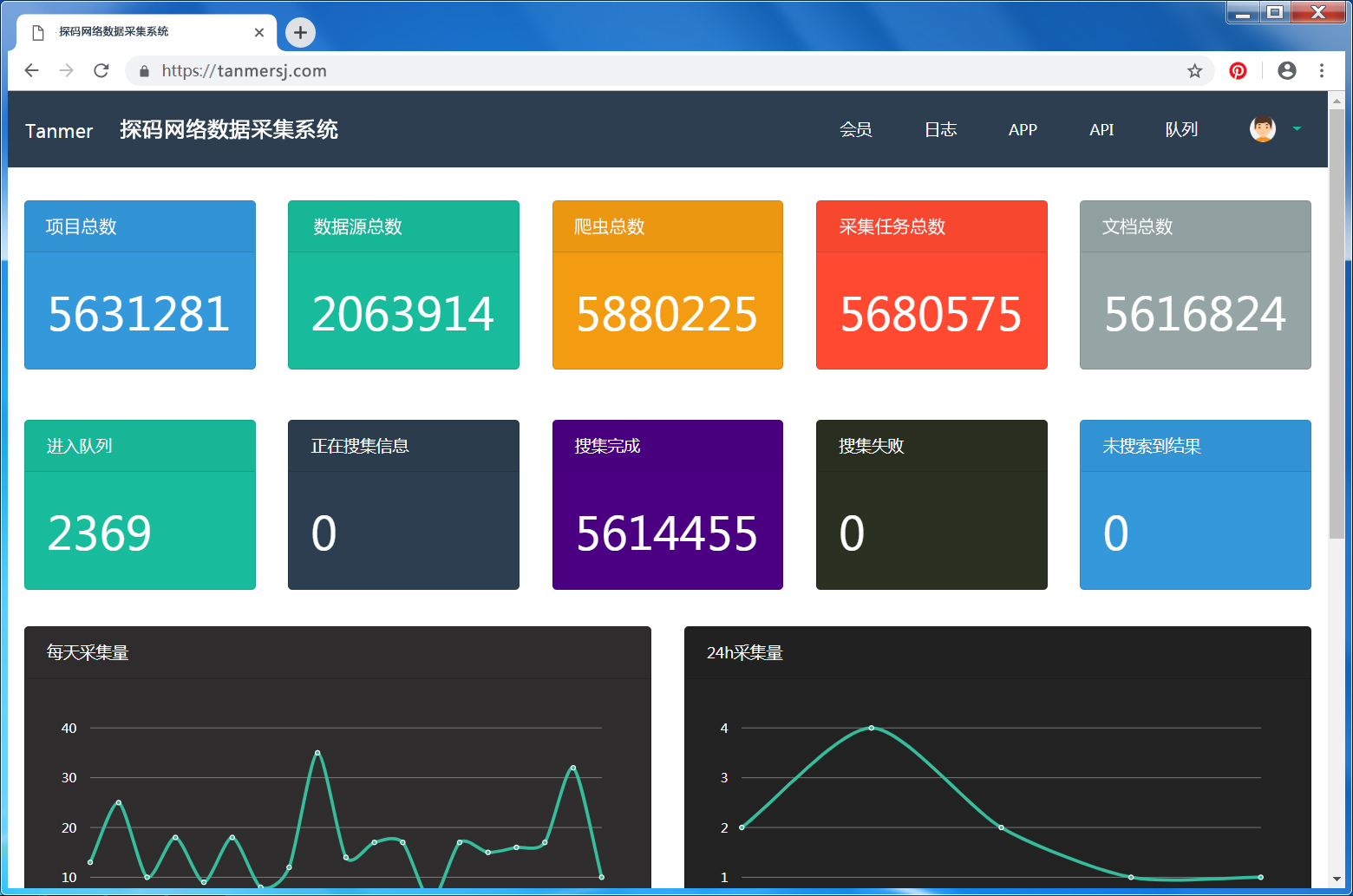Open the APP menu item
This screenshot has height=896, width=1353.
tap(1023, 129)
